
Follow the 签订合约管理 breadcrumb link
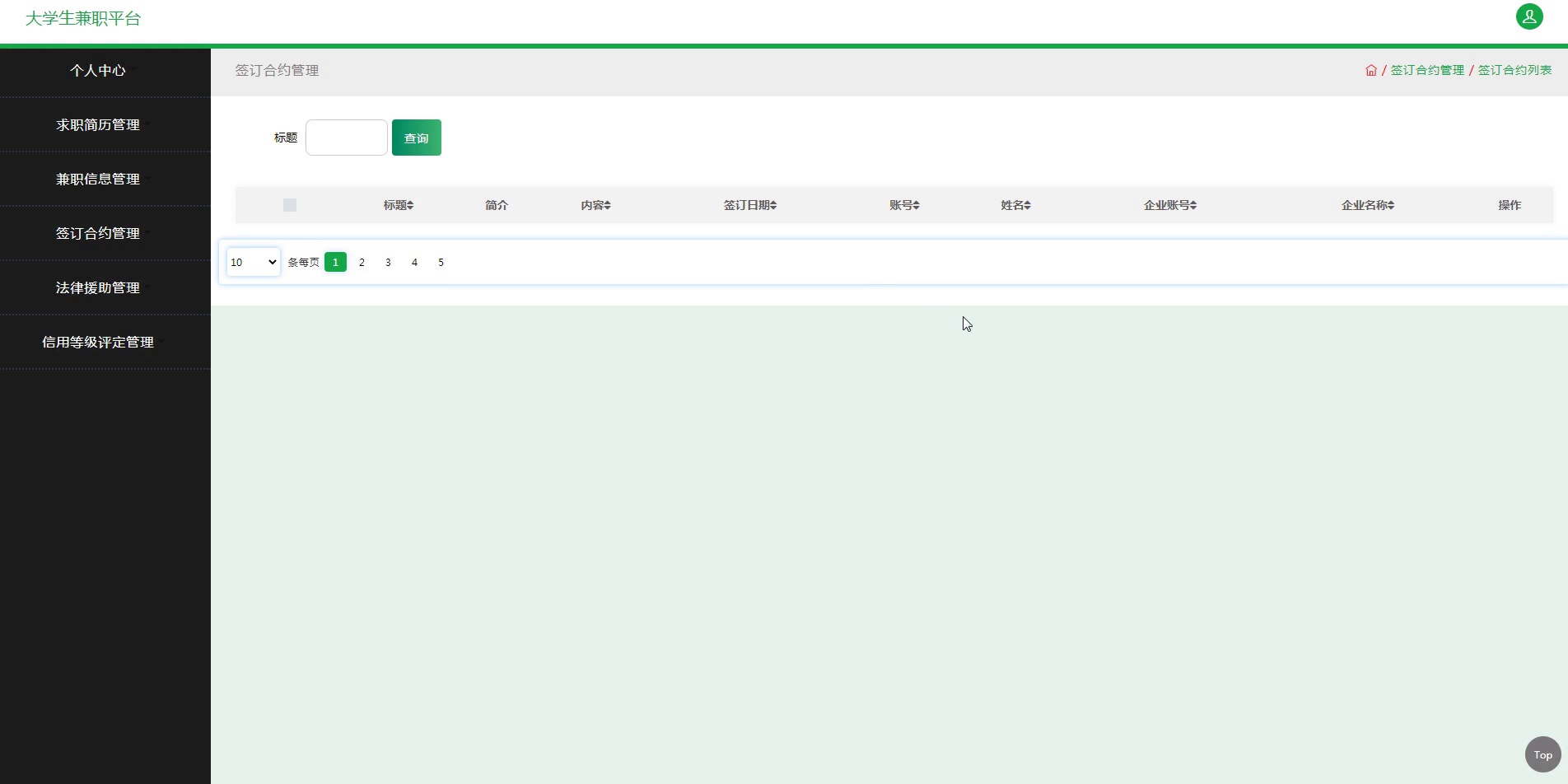click(1427, 70)
